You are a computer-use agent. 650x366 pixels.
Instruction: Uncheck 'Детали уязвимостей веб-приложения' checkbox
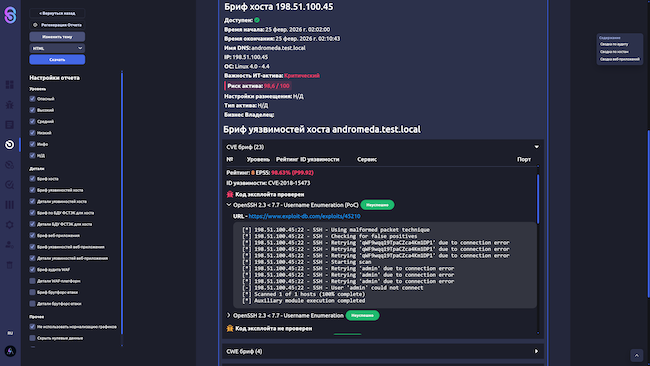tap(32, 258)
